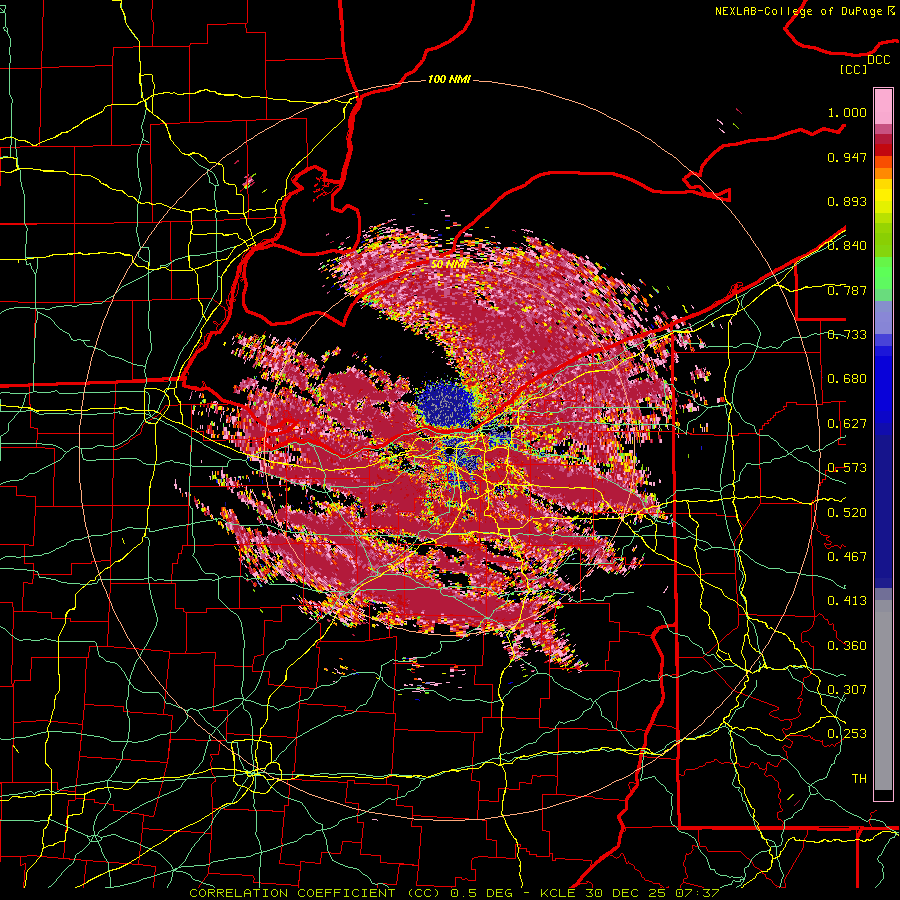Click the CORRELATION COEFFICIENT (CC) caption text
Viewport: 900px width, 900px height.
click(x=315, y=893)
